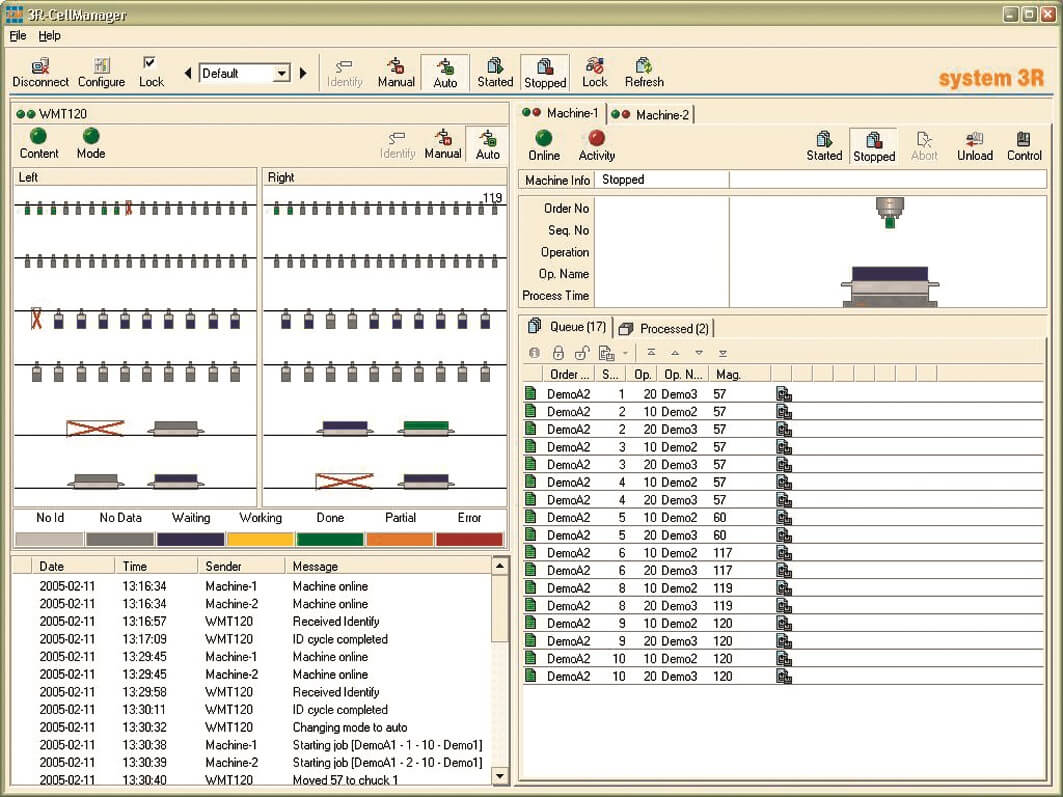Go to previous layout with left arrow
The image size is (1063, 797).
click(188, 73)
